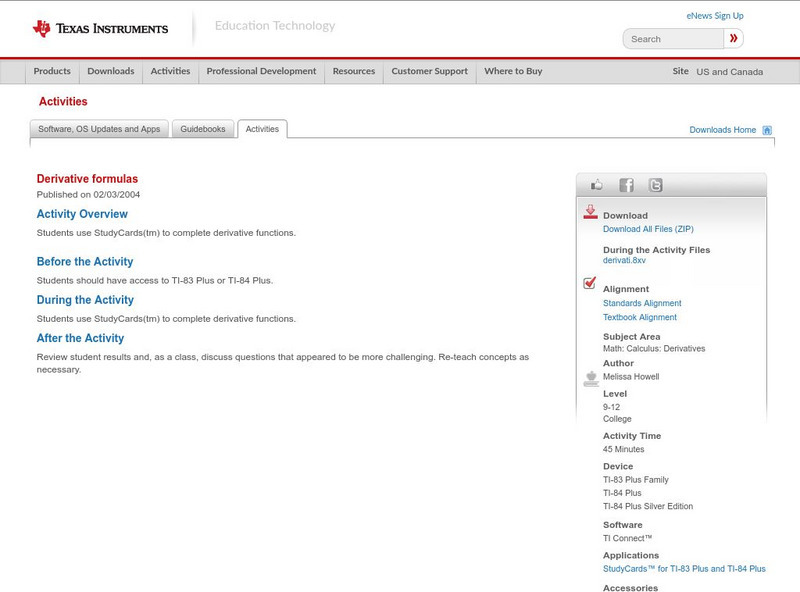Click the red download arrow icon

(x=590, y=212)
